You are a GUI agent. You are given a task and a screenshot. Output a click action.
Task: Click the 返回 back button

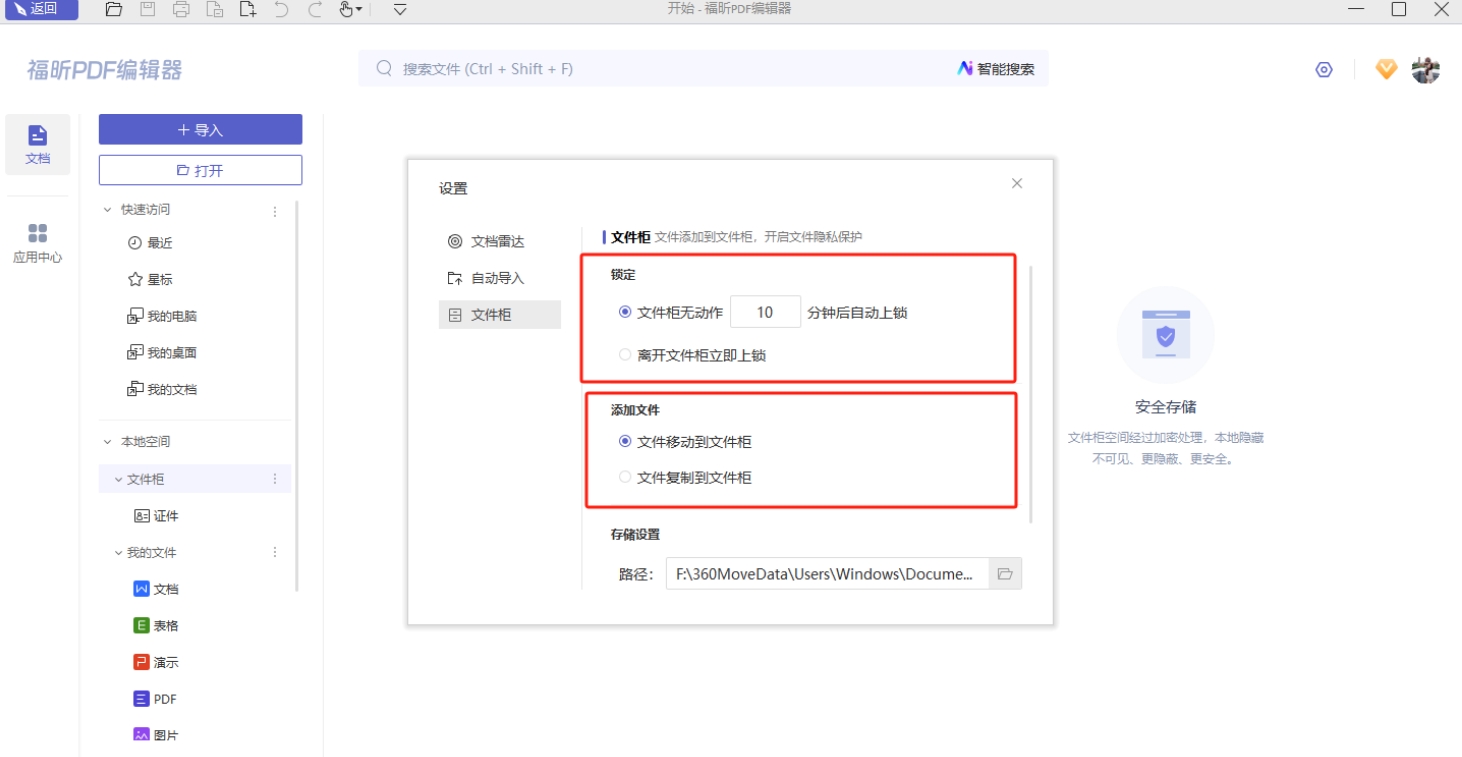40,9
